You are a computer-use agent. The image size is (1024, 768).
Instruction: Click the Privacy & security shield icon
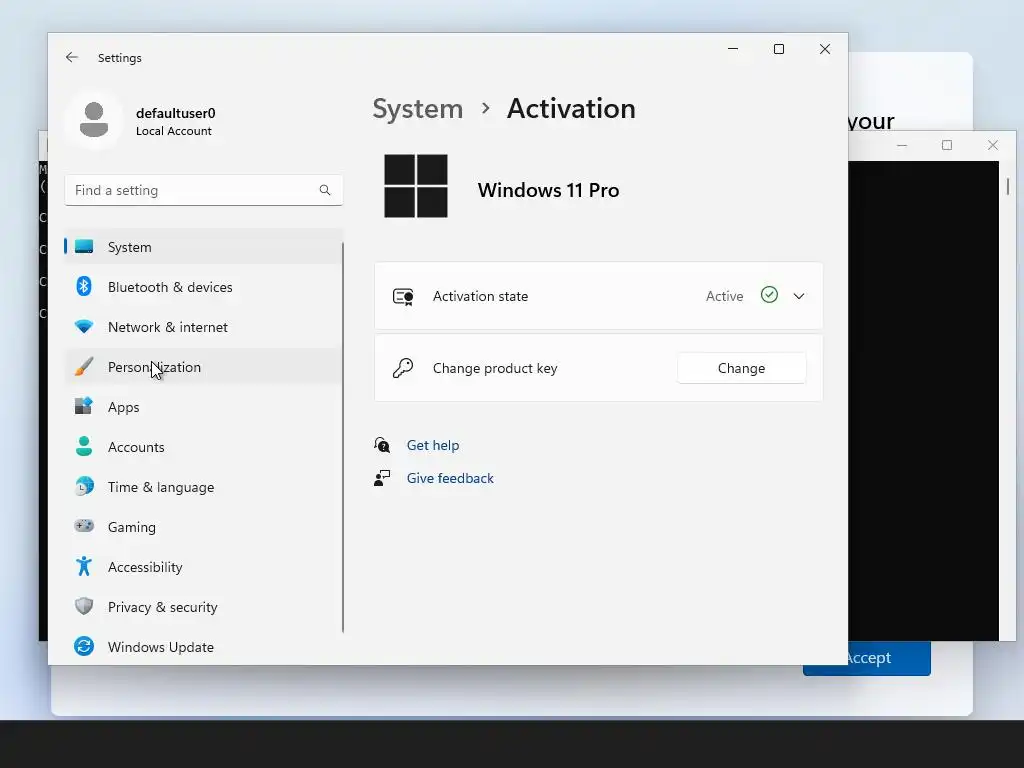coord(84,607)
